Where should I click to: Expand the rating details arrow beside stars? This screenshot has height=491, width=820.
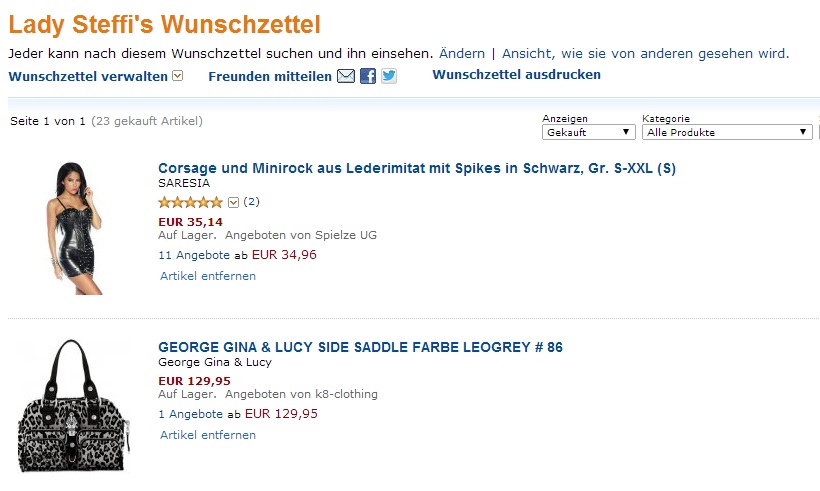coord(233,202)
